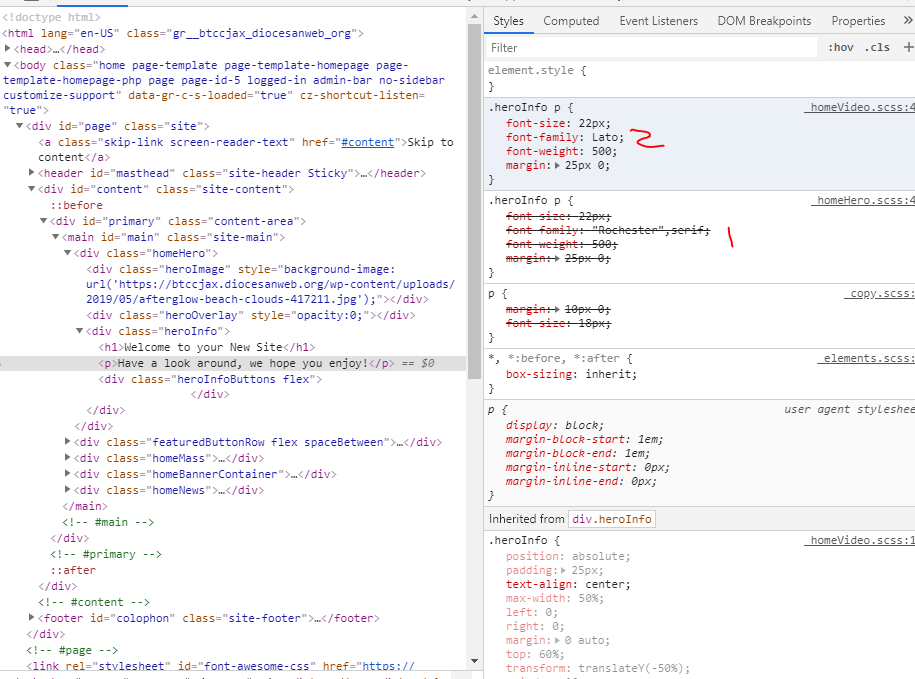
Task: Click the Filter styles input field
Action: 650,47
